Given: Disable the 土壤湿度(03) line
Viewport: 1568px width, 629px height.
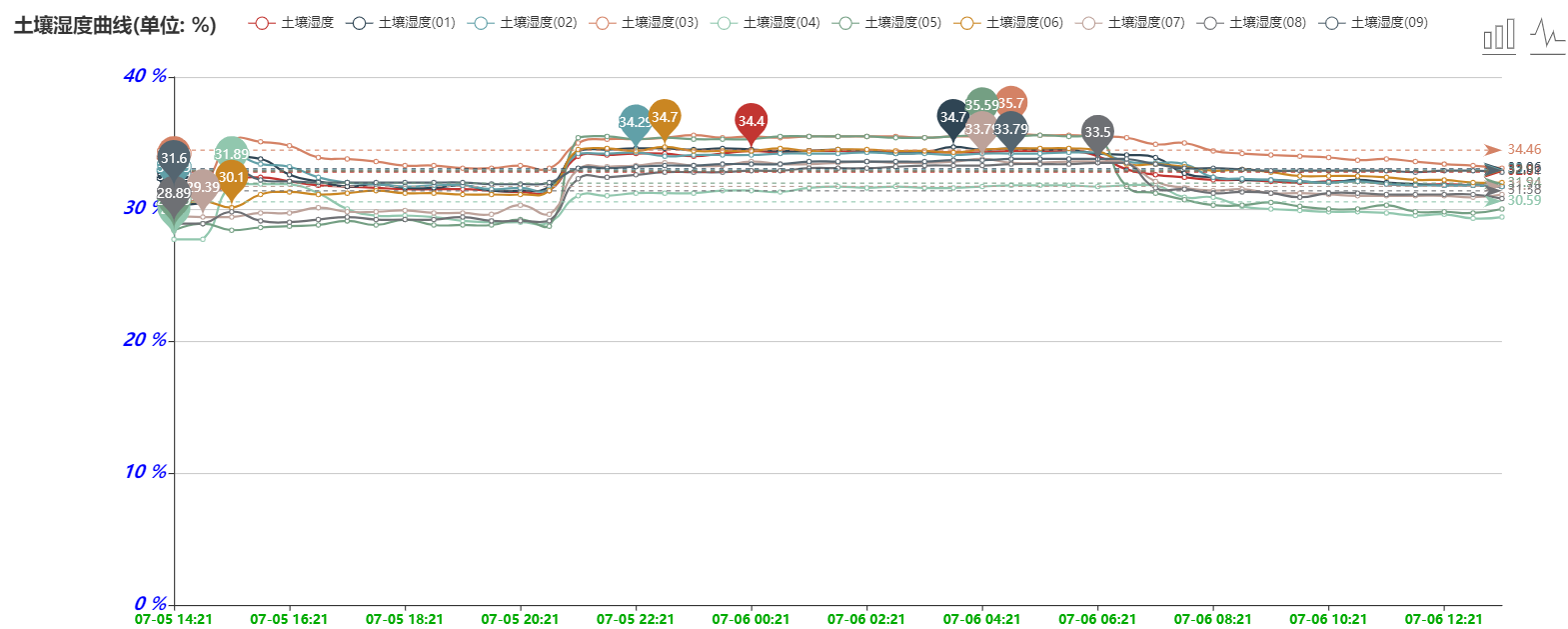Looking at the screenshot, I should [x=645, y=22].
